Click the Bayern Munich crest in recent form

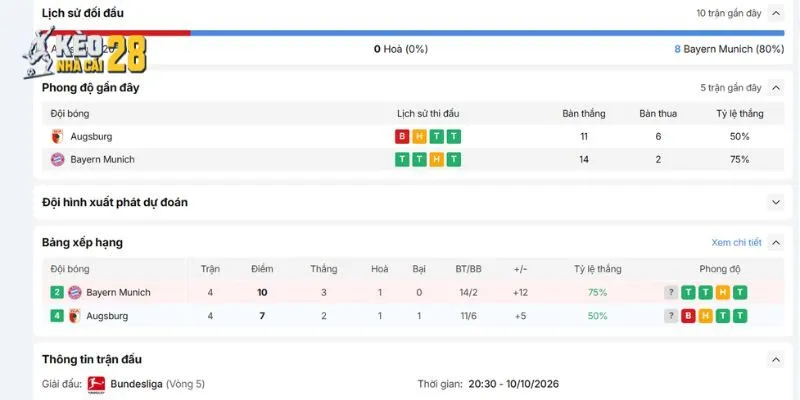pos(58,160)
